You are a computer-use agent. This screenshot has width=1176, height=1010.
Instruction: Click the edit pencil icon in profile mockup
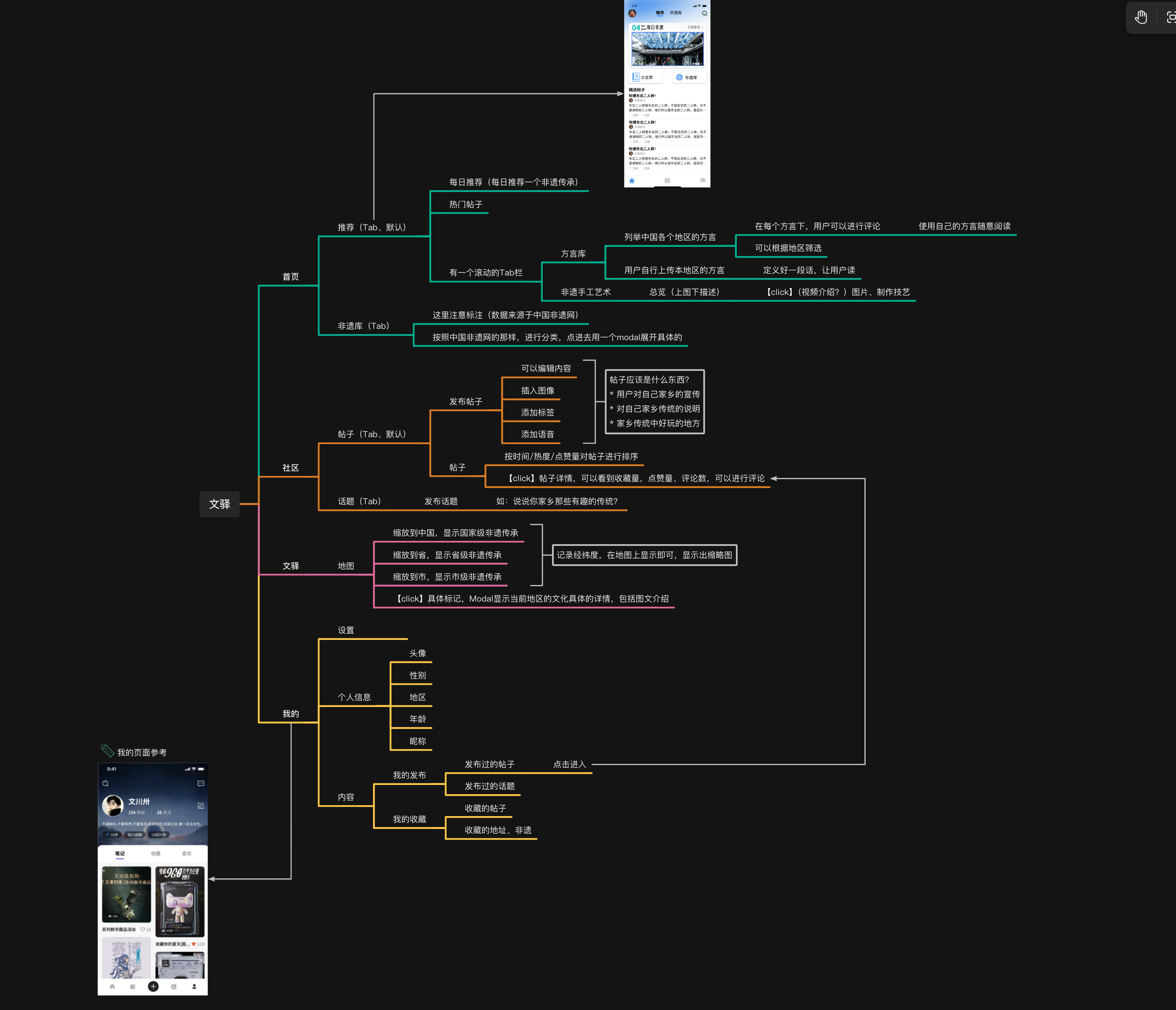pos(200,806)
